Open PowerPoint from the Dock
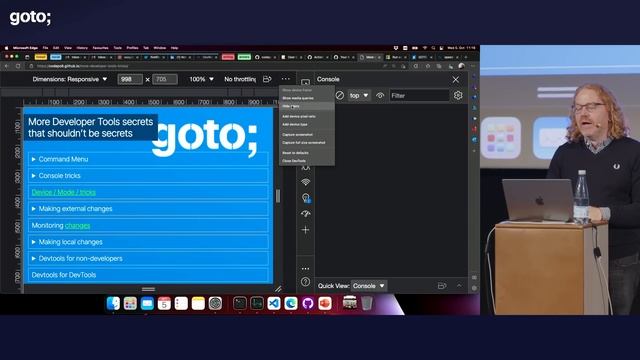 (x=325, y=303)
